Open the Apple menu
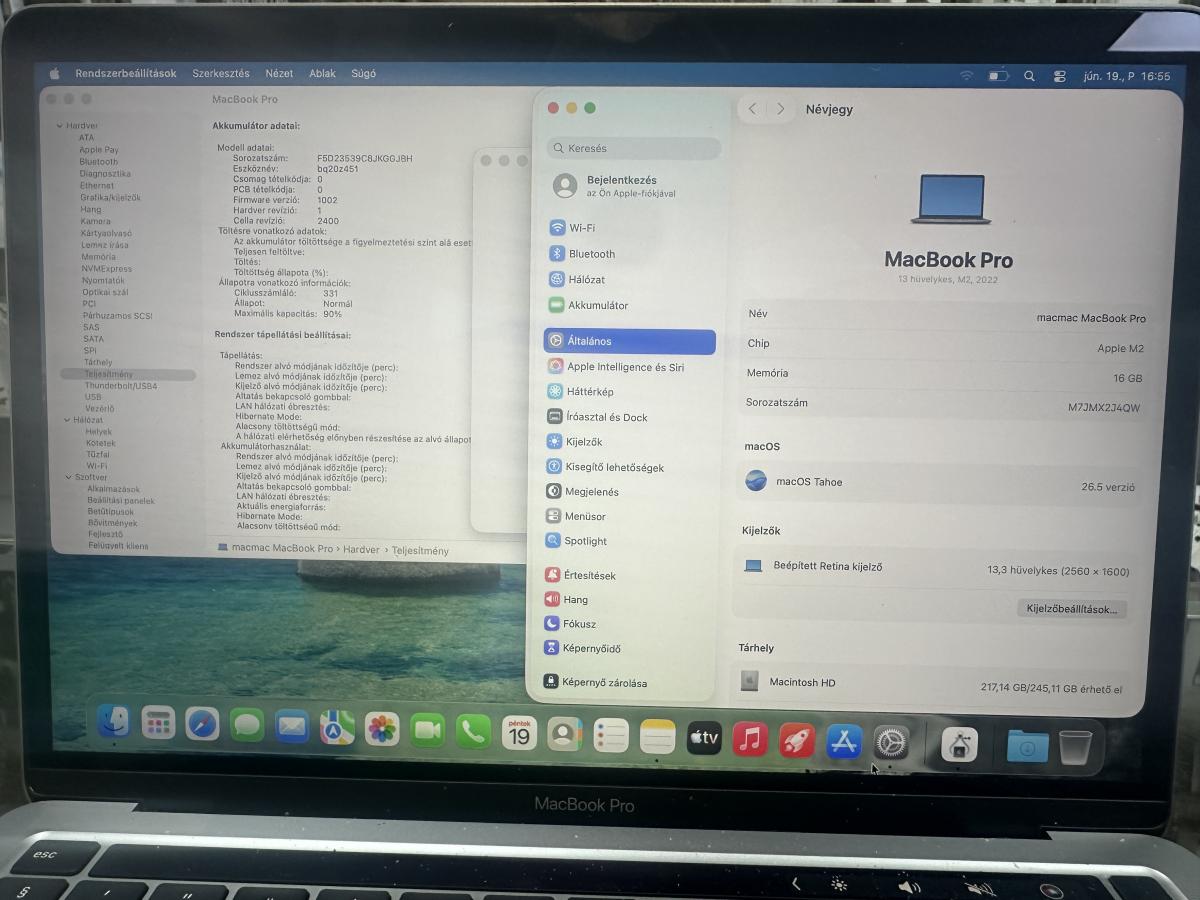 click(55, 74)
